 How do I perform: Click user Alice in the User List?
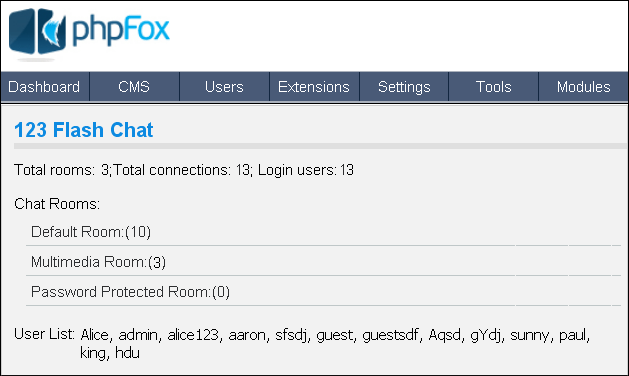tap(94, 335)
